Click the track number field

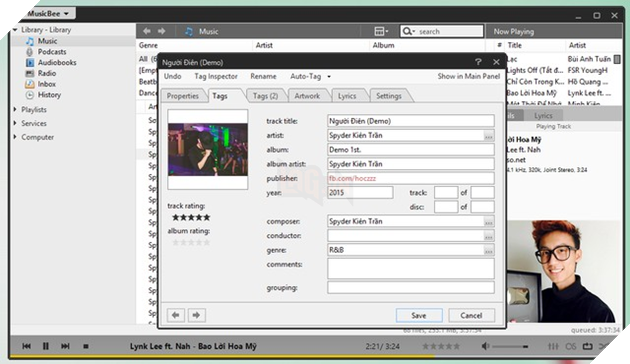pyautogui.click(x=446, y=192)
